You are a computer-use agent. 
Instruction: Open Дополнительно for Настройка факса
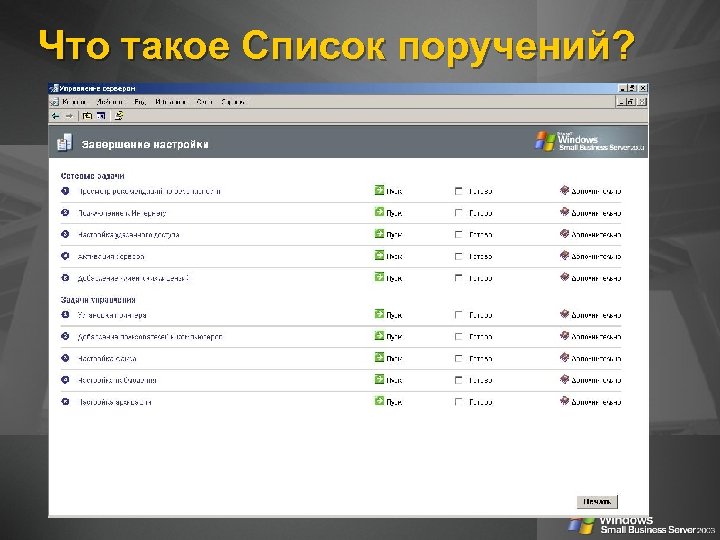[x=591, y=358]
